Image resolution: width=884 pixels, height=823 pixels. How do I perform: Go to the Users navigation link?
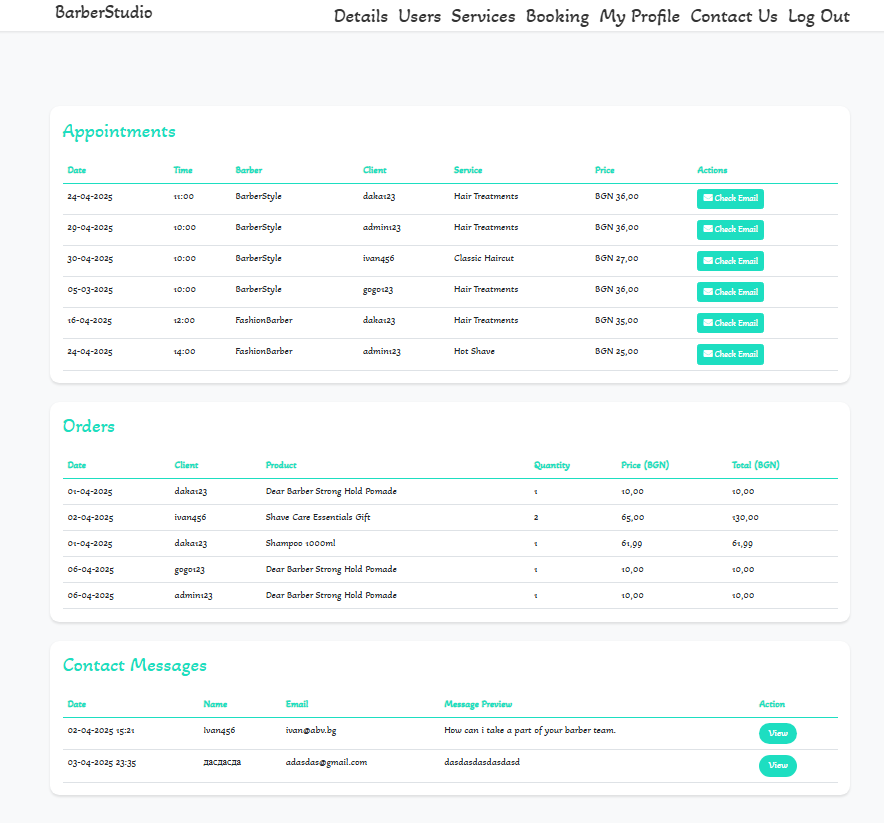(419, 16)
